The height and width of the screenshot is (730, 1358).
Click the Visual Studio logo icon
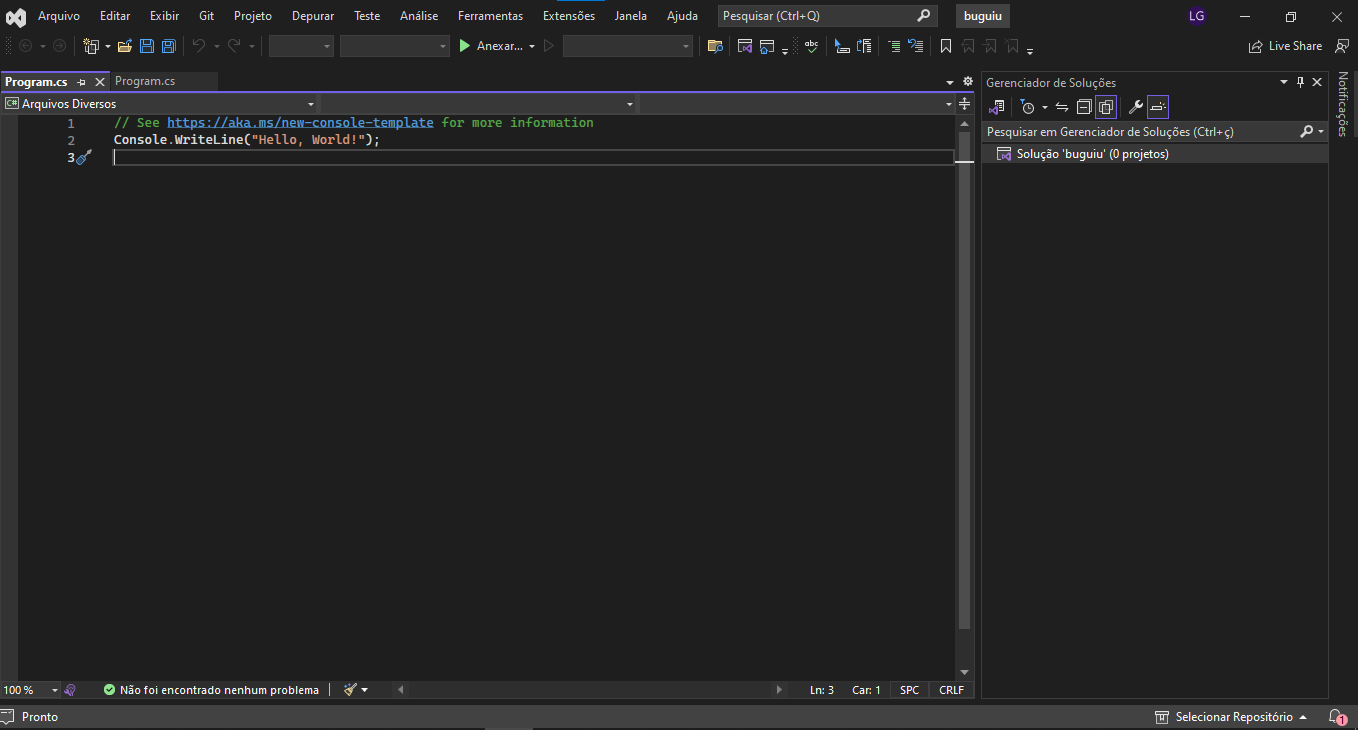click(16, 17)
